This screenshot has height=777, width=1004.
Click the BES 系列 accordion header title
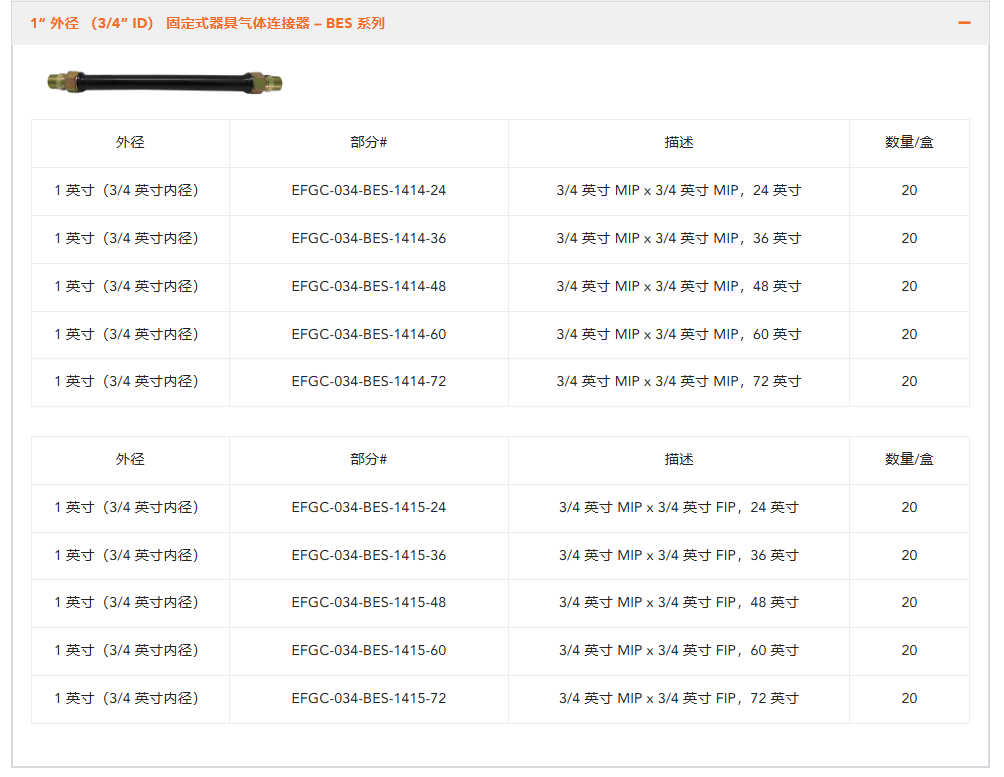click(x=207, y=23)
